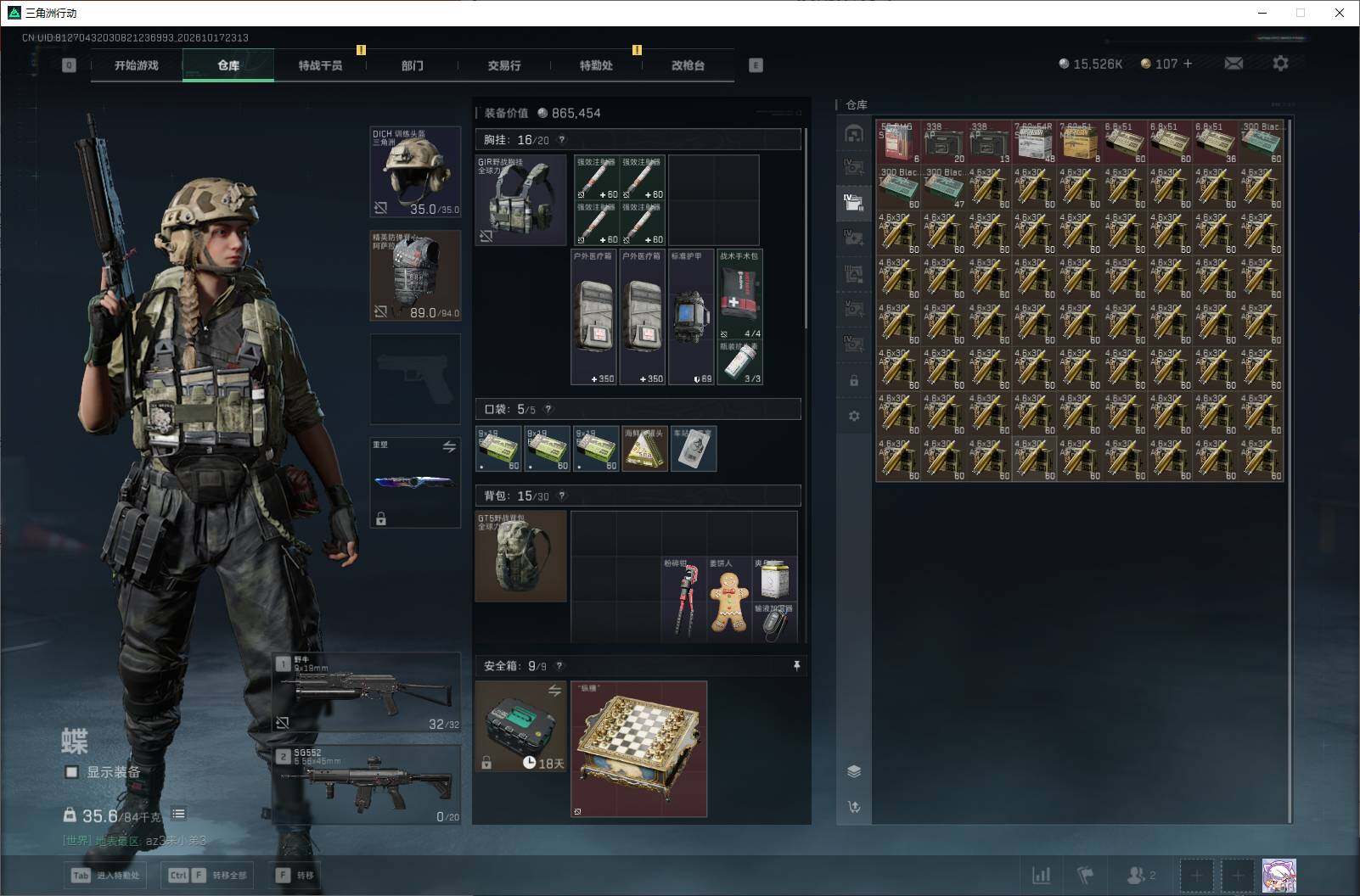Select the 精英防弹背心 armor slot
The height and width of the screenshot is (896, 1360).
415,276
